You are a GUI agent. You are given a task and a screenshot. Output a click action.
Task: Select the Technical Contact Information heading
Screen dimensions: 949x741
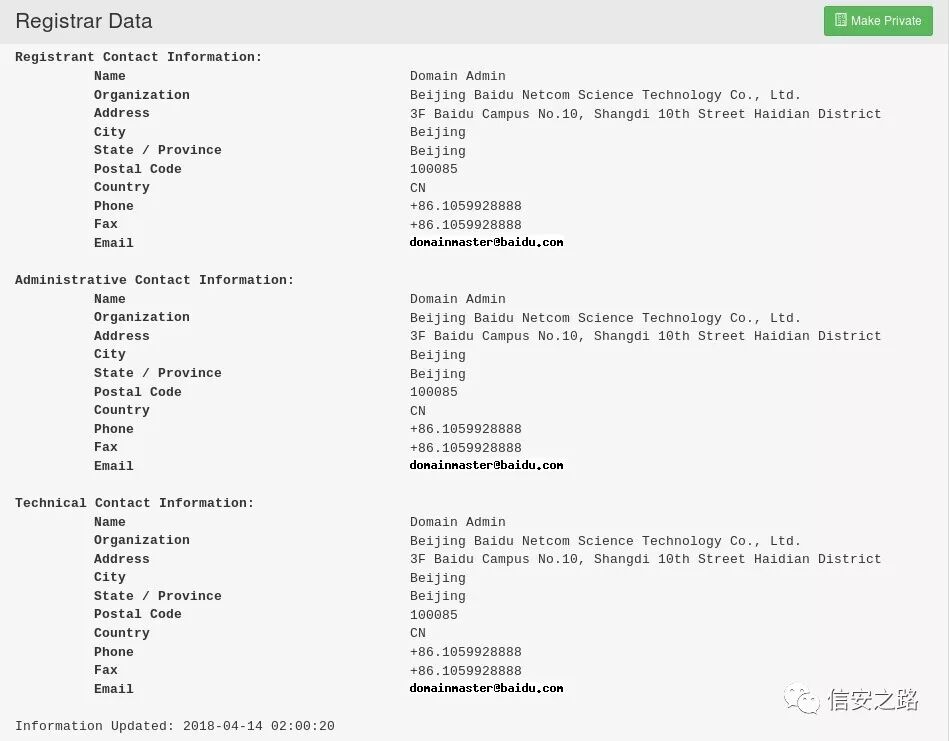134,502
